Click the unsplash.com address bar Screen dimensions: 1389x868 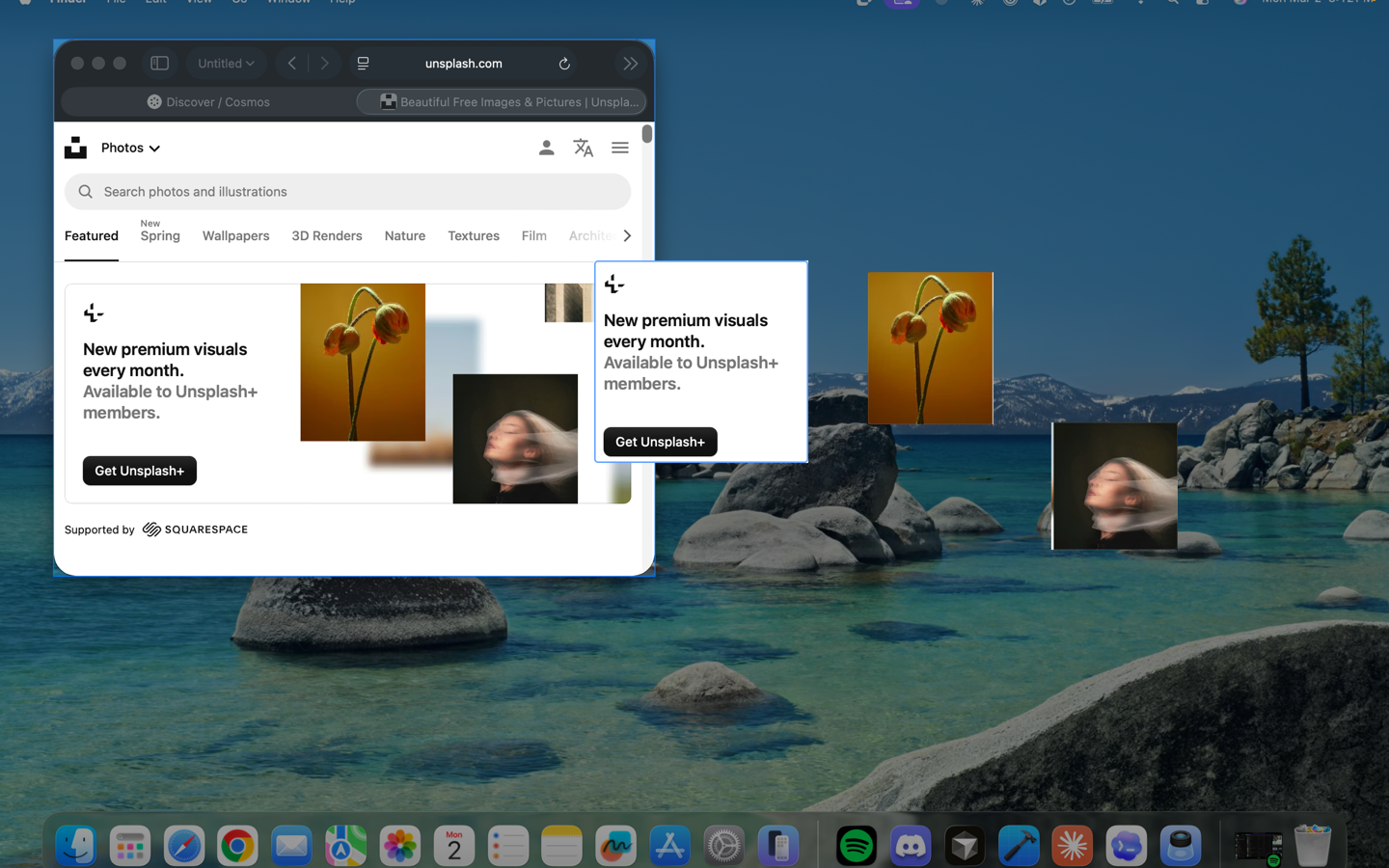point(463,64)
